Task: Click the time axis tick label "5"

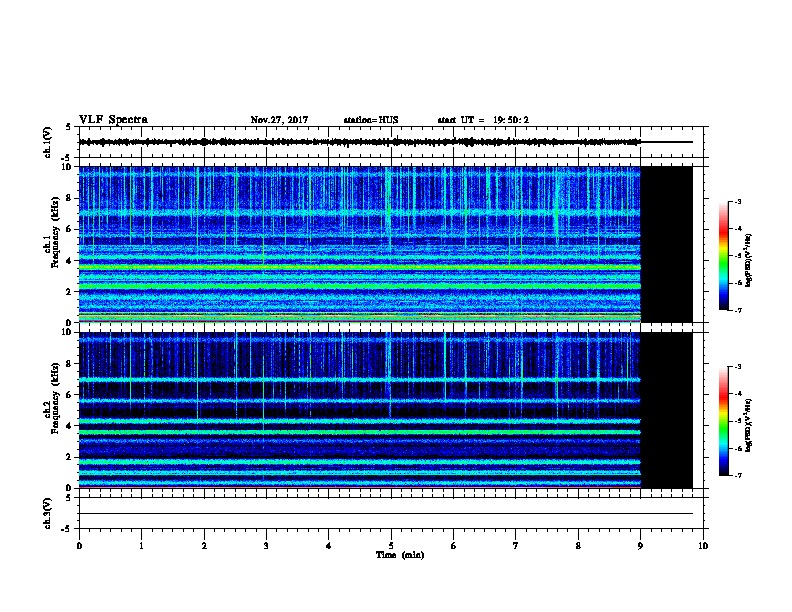Action: pos(391,546)
